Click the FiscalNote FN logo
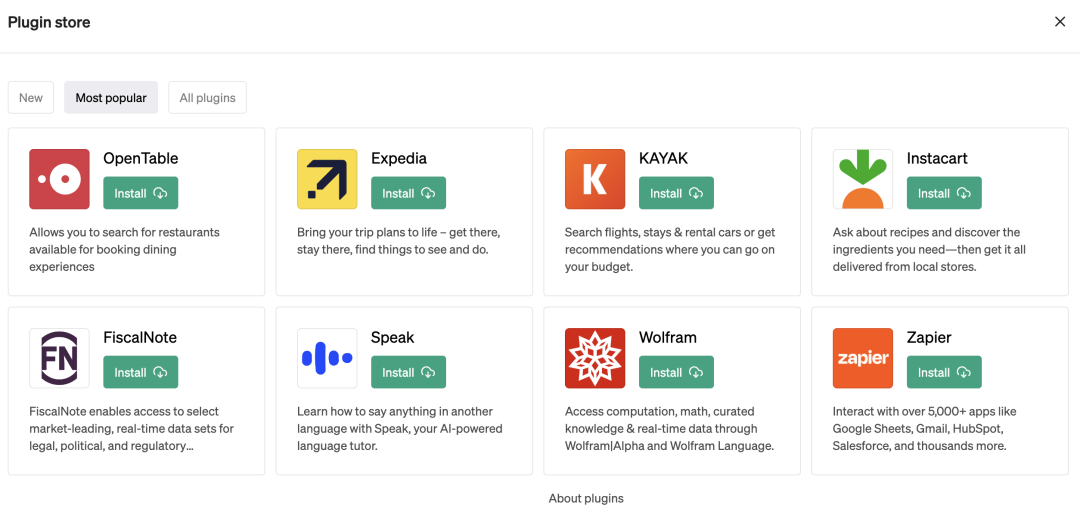This screenshot has height=515, width=1080. pyautogui.click(x=59, y=358)
